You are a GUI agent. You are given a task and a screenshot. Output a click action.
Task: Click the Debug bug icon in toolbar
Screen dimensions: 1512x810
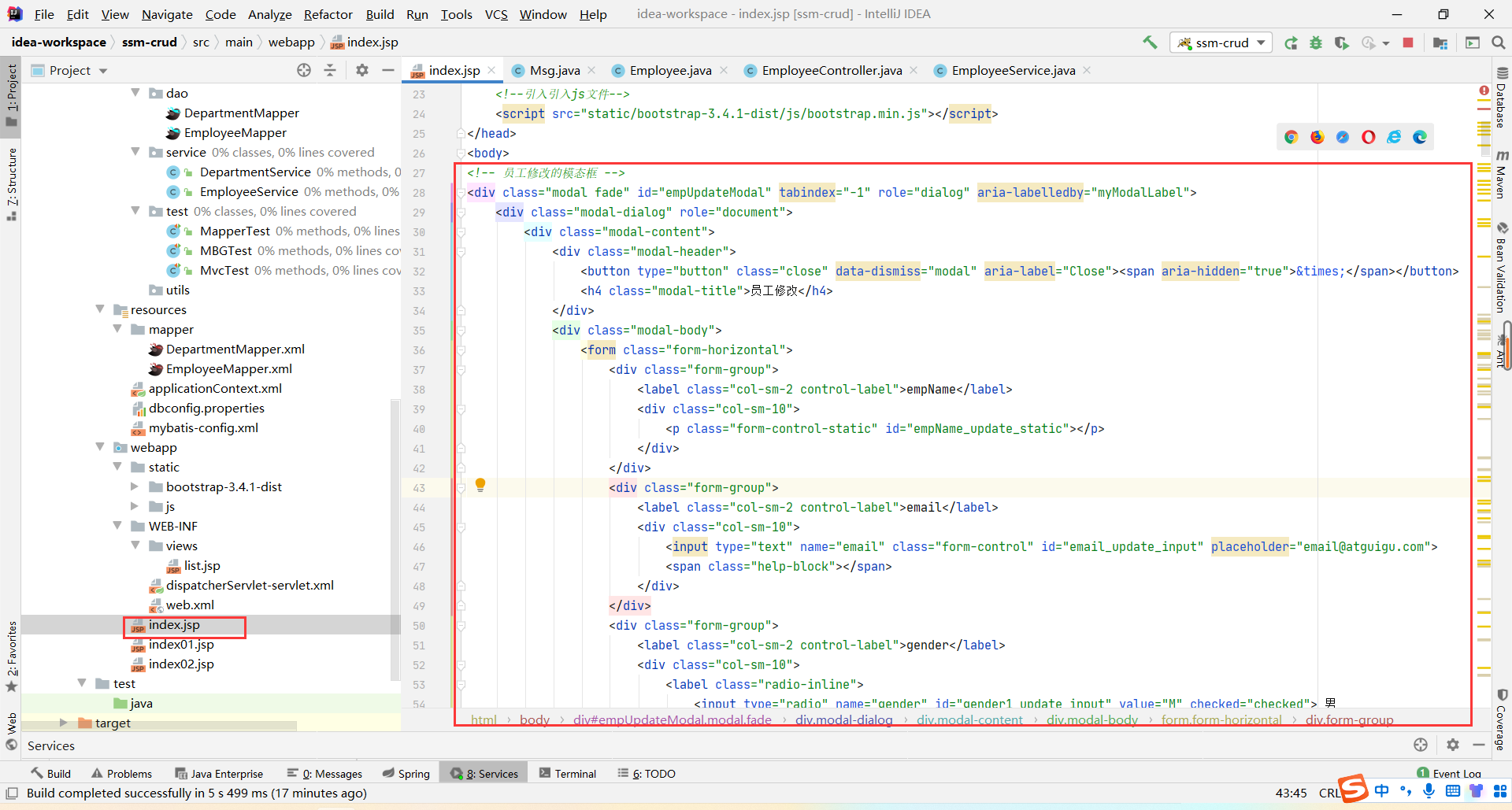tap(1316, 43)
